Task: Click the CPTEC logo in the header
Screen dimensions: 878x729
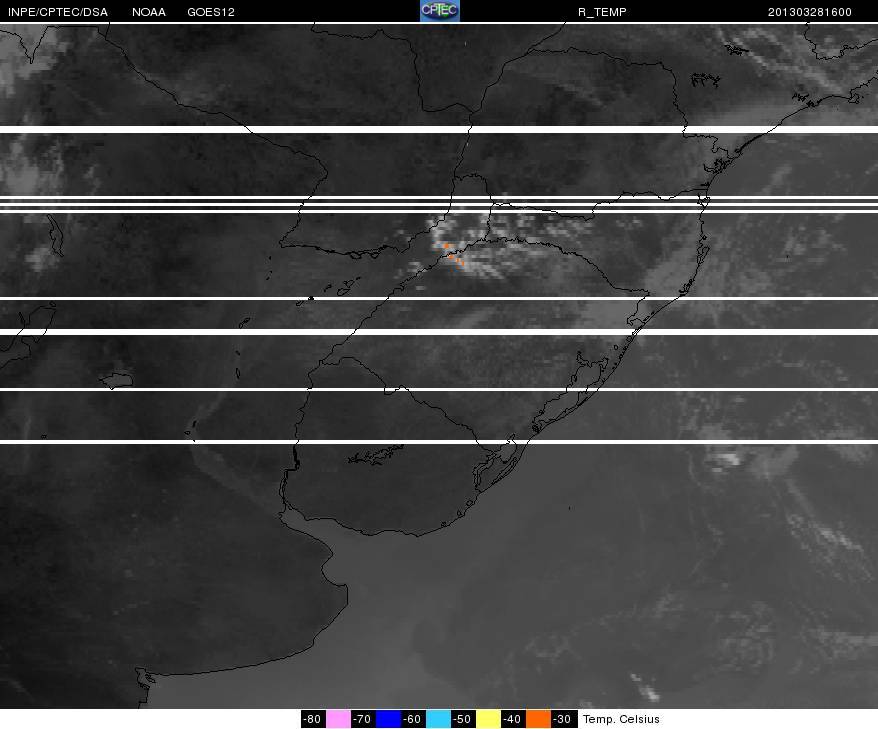Action: tap(440, 11)
